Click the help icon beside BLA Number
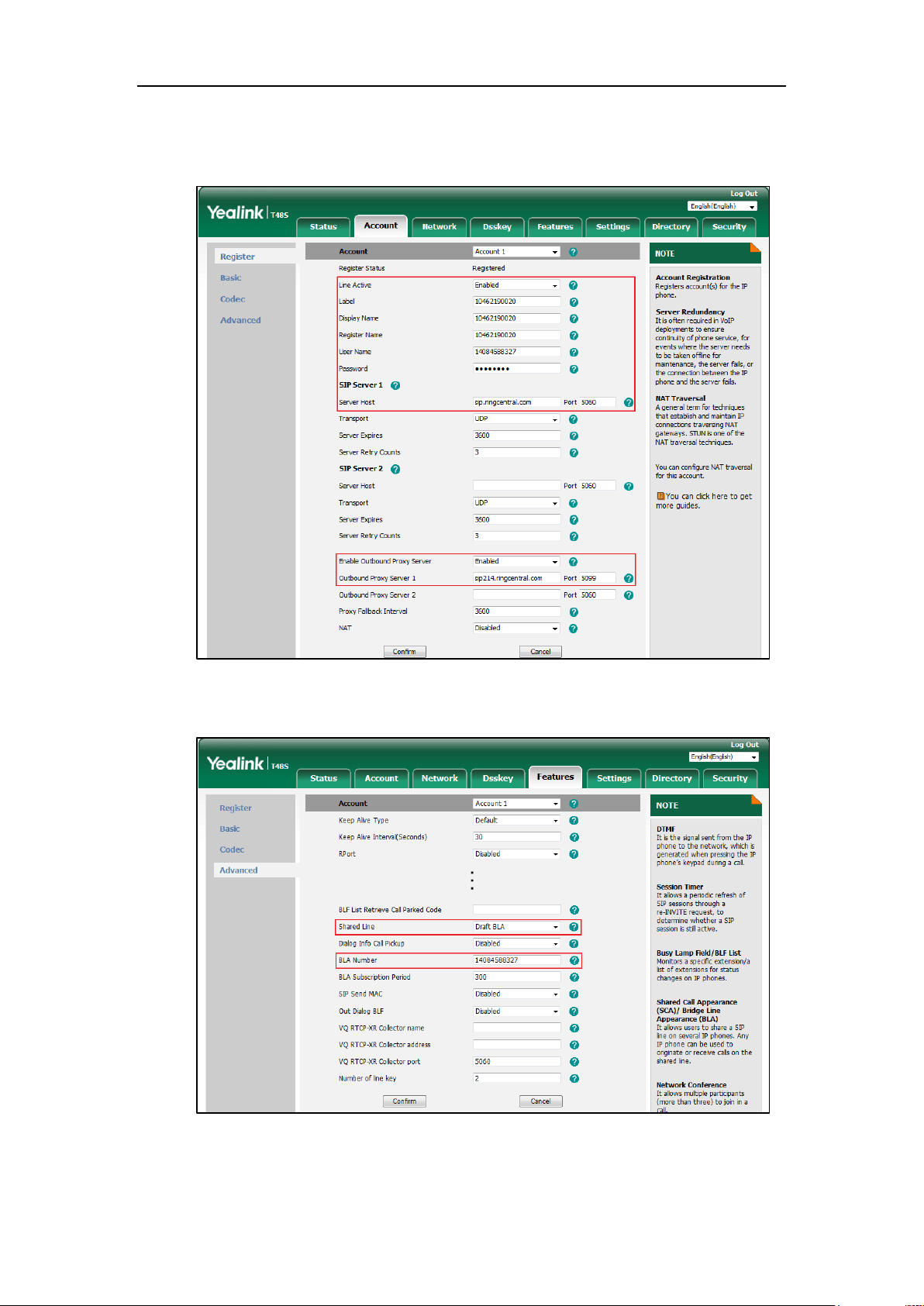 click(x=574, y=960)
